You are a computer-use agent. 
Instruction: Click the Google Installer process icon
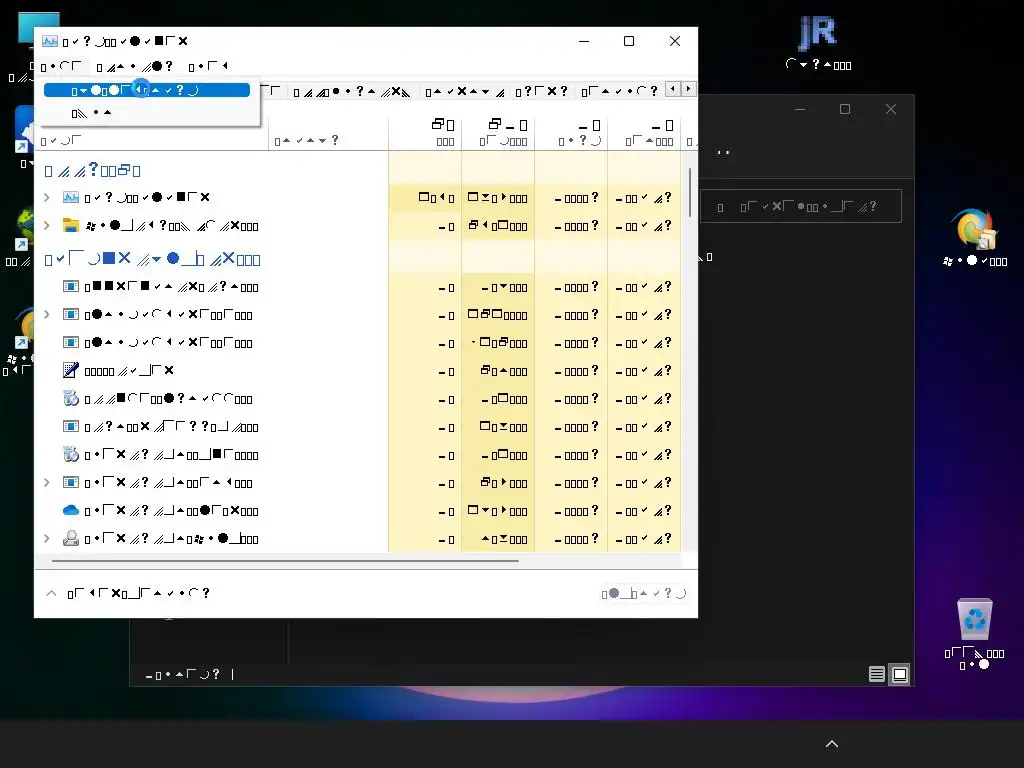tap(71, 398)
